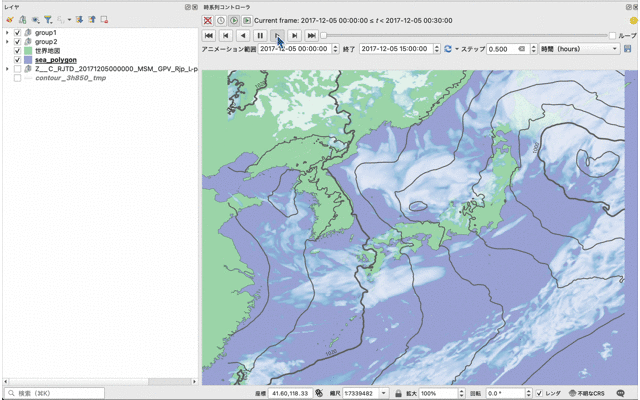Expand the group1 tree node
This screenshot has height=400, width=640.
click(7, 33)
